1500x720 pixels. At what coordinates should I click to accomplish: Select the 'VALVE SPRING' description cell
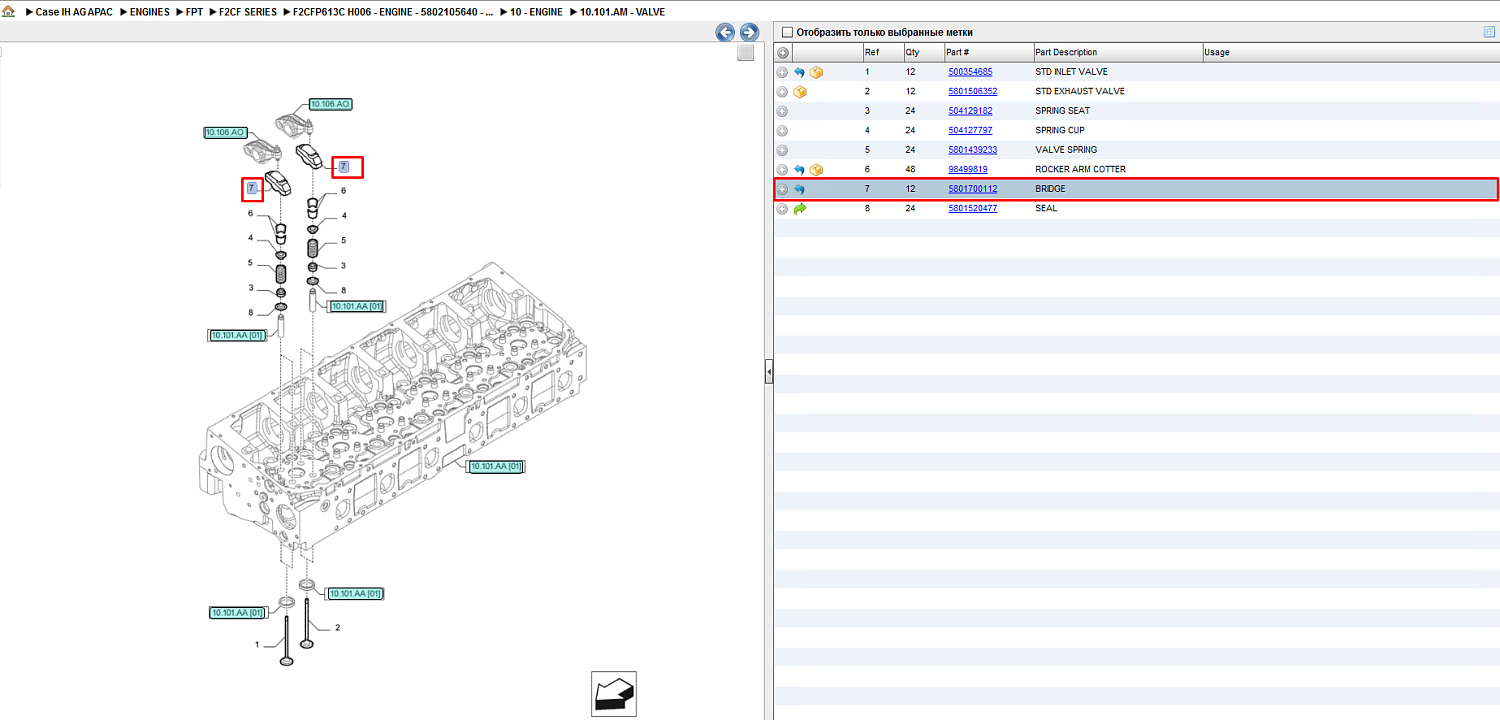pyautogui.click(x=1066, y=150)
